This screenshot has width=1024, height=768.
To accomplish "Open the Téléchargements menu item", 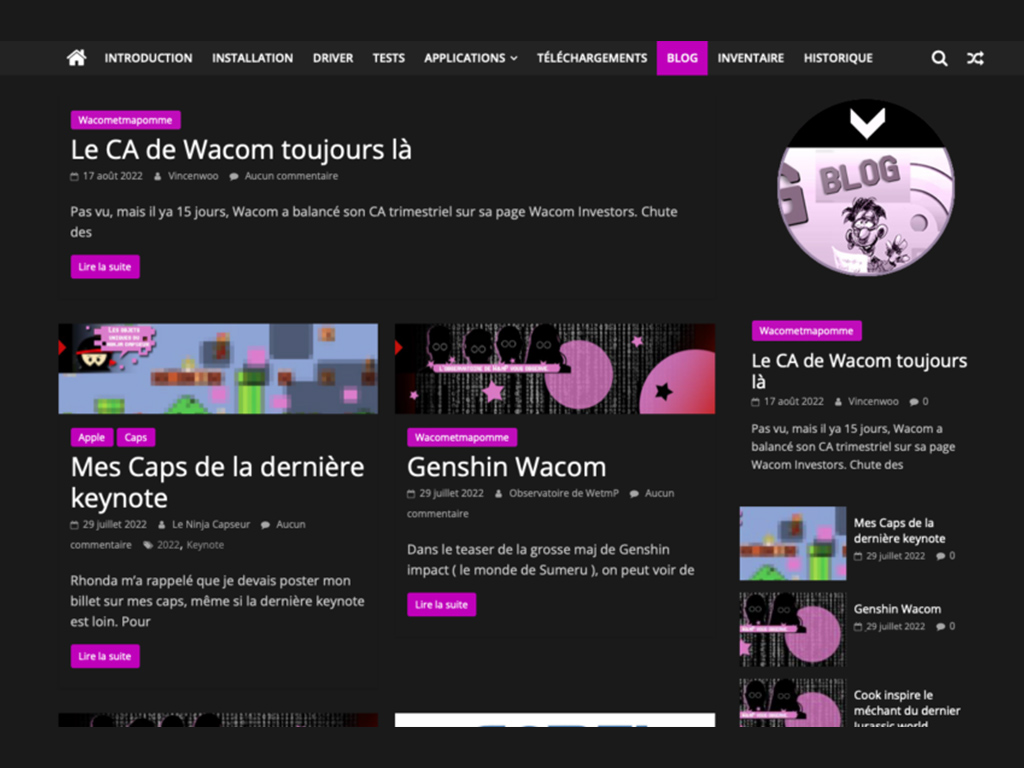I will point(592,58).
